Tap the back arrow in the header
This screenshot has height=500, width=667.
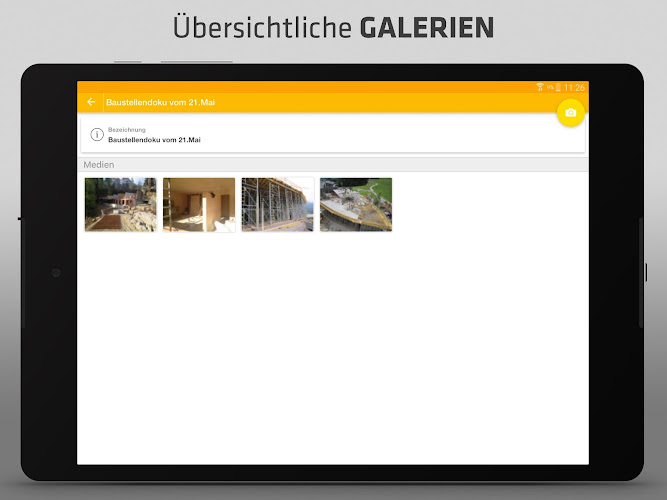pyautogui.click(x=91, y=102)
